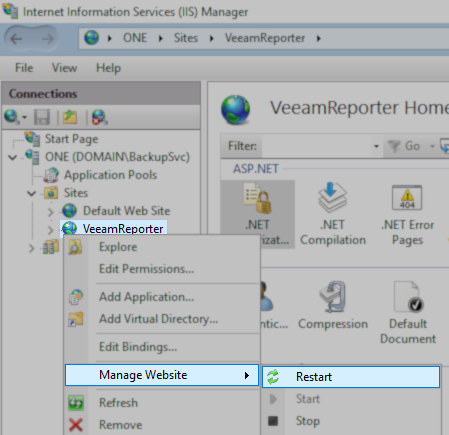The width and height of the screenshot is (449, 435).
Task: Click the Go filter button
Action: point(404,146)
